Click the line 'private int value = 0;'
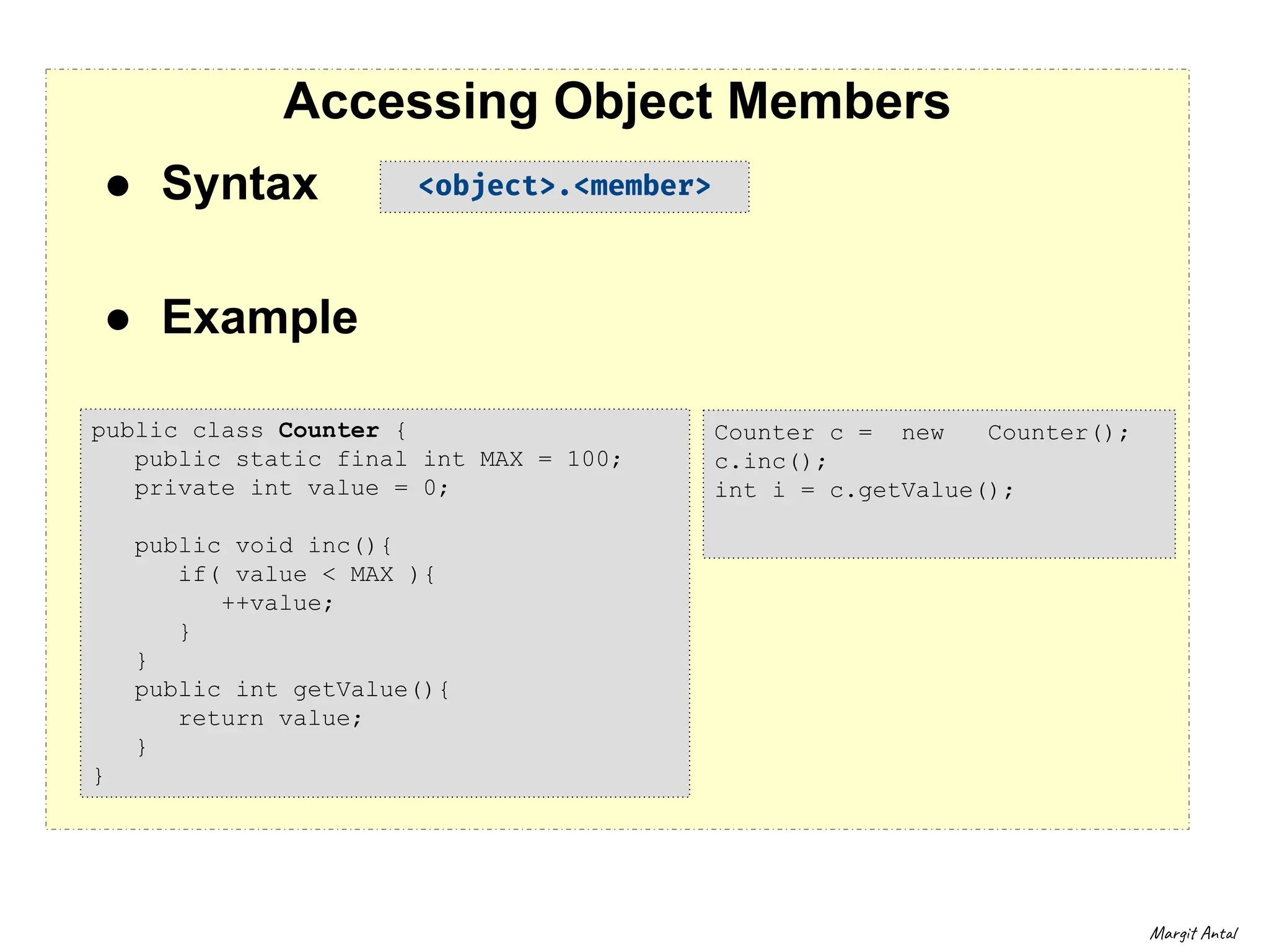Viewport: 1269px width, 952px height. tap(291, 488)
